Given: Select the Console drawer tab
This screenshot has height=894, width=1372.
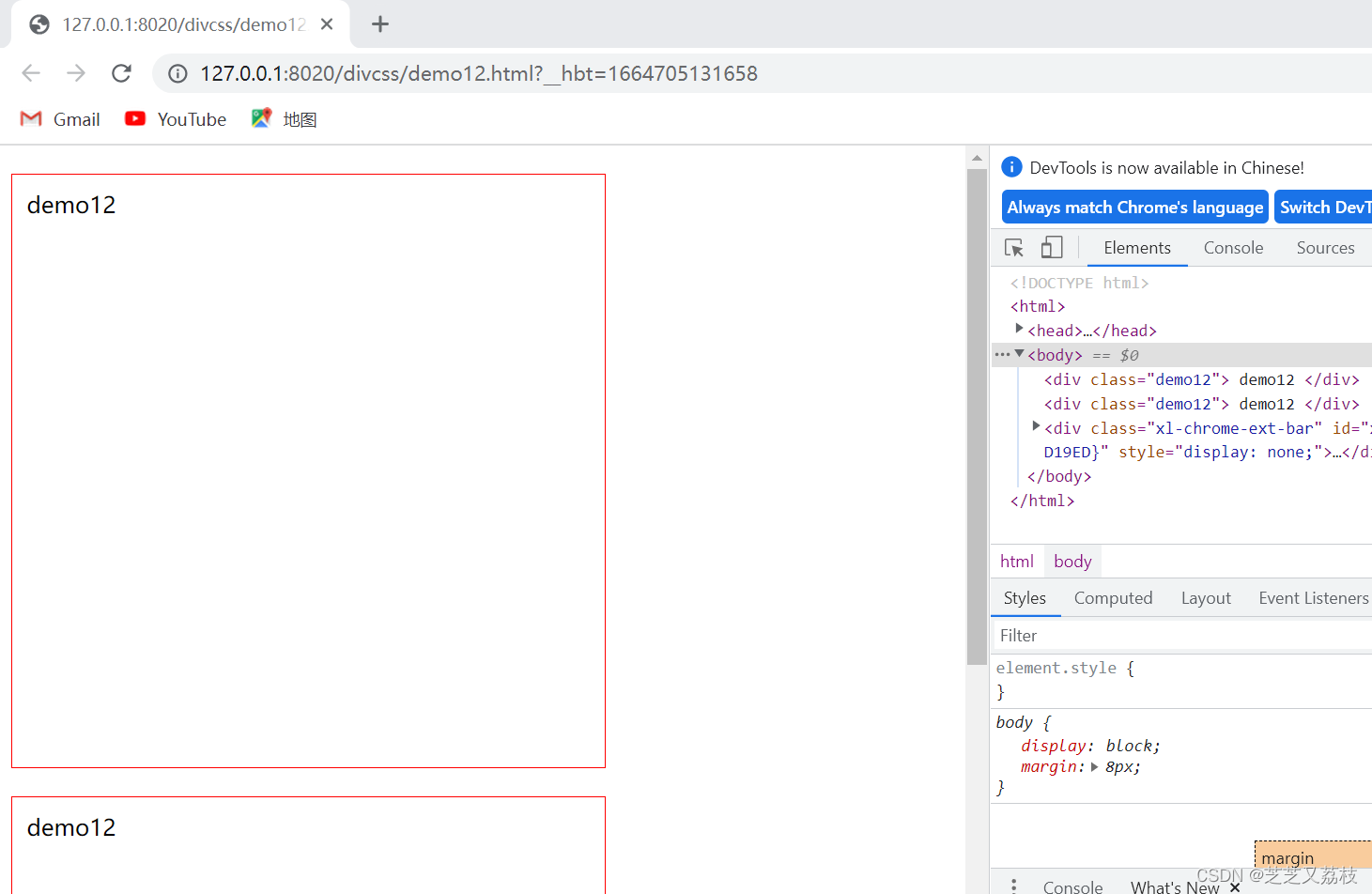Looking at the screenshot, I should coord(1072,886).
